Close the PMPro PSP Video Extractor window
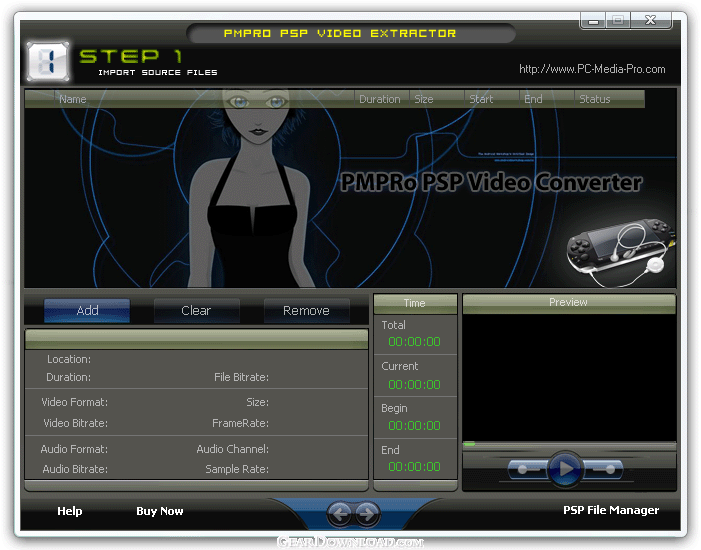This screenshot has width=701, height=550. click(650, 20)
